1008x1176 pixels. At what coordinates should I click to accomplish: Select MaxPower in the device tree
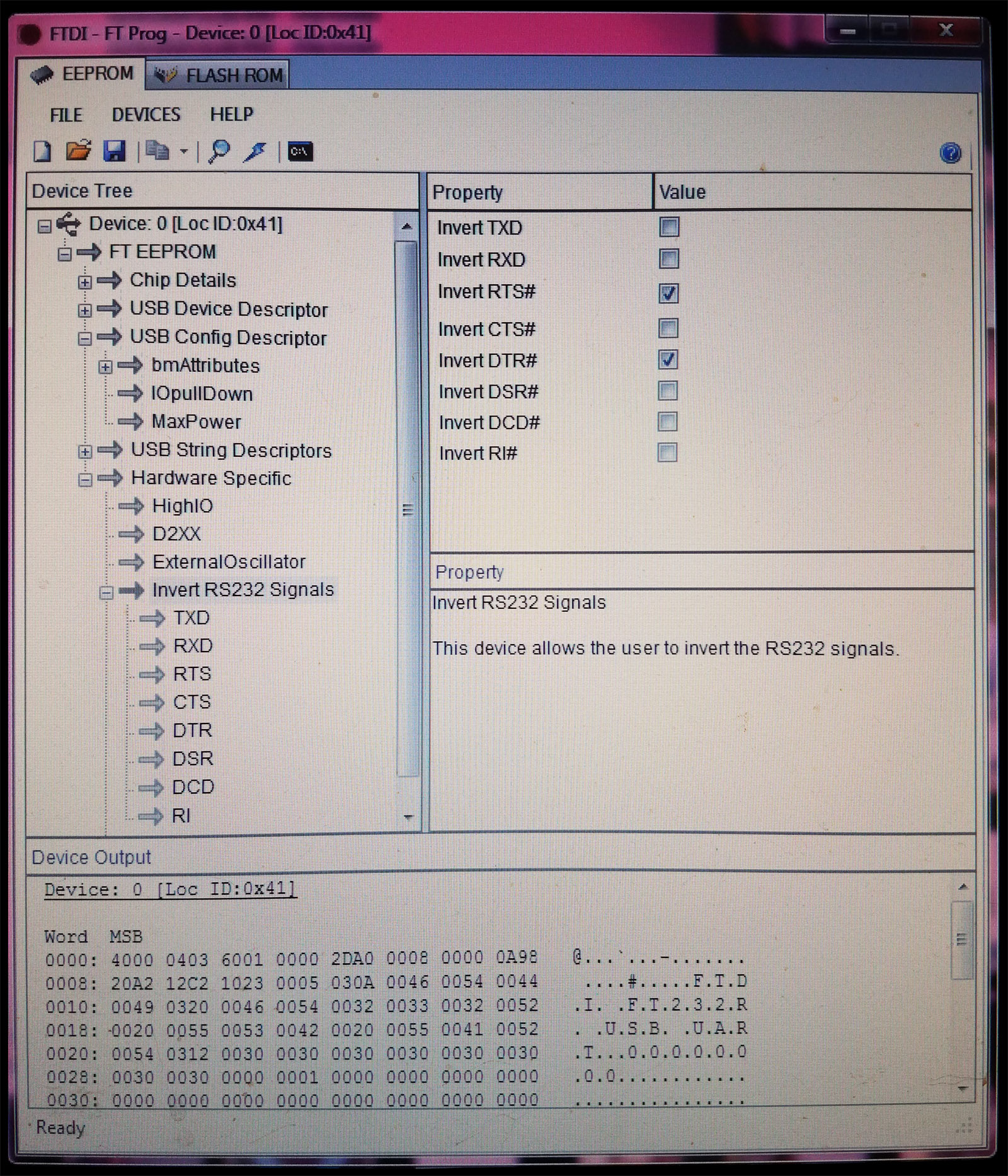pyautogui.click(x=196, y=422)
